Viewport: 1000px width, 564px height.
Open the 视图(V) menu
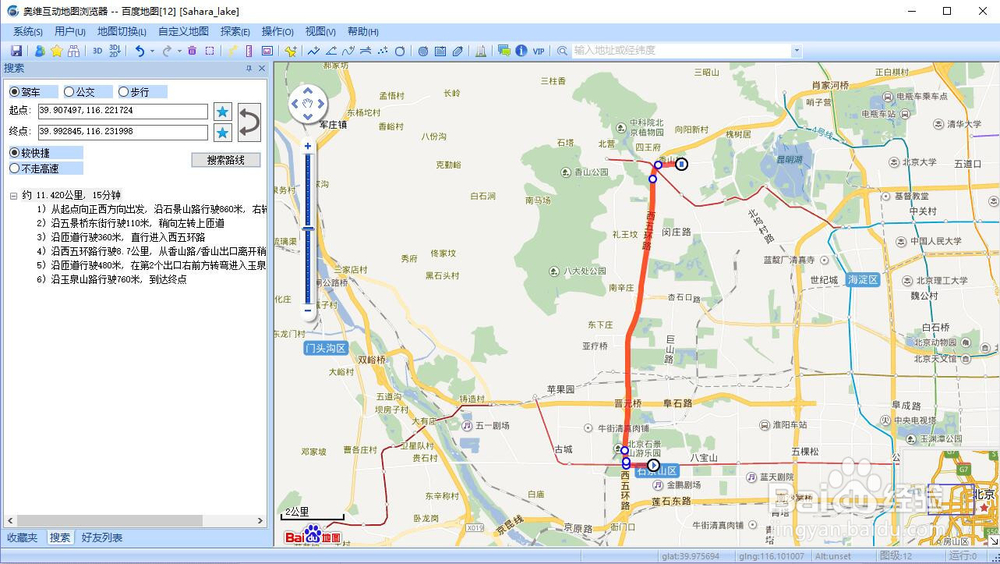(320, 31)
